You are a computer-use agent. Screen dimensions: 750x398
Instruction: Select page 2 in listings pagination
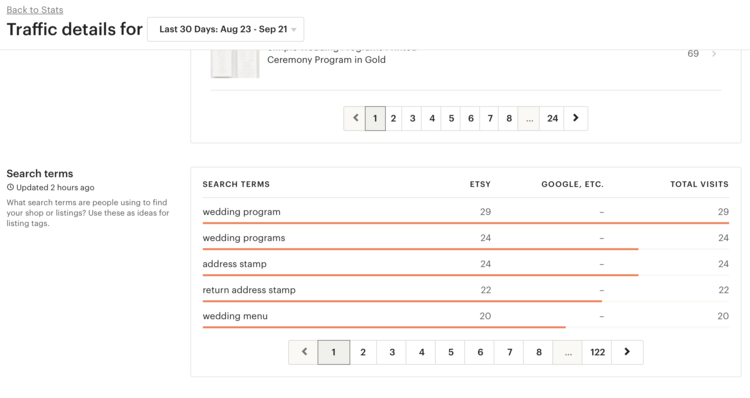coord(393,118)
